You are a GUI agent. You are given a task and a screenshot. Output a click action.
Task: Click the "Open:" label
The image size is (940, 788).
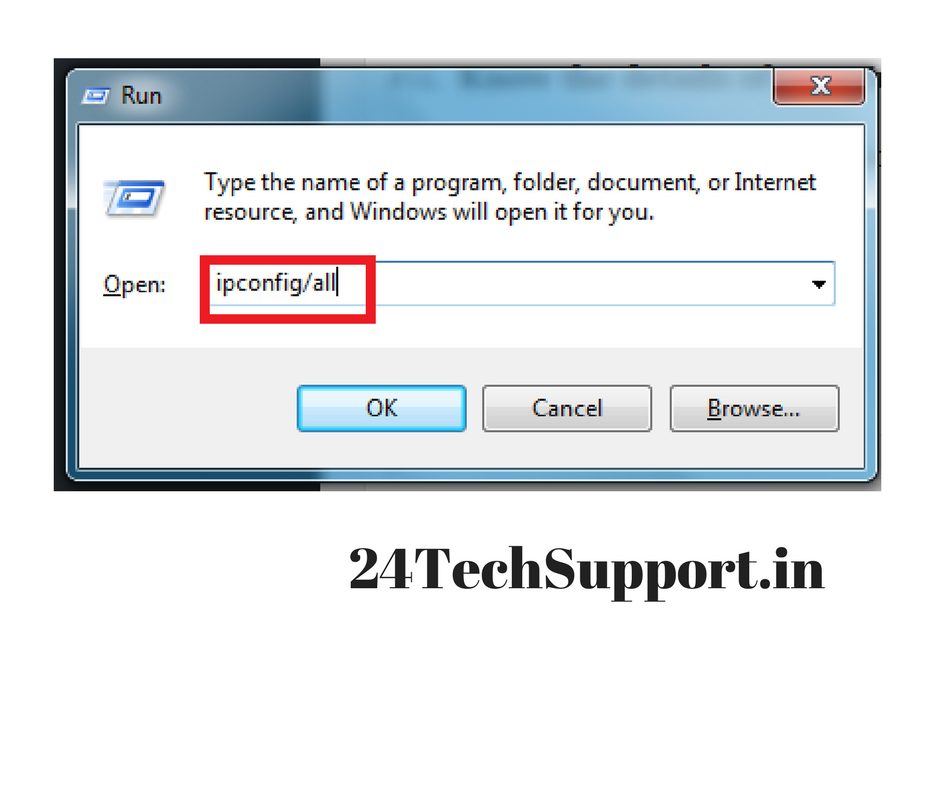(134, 284)
